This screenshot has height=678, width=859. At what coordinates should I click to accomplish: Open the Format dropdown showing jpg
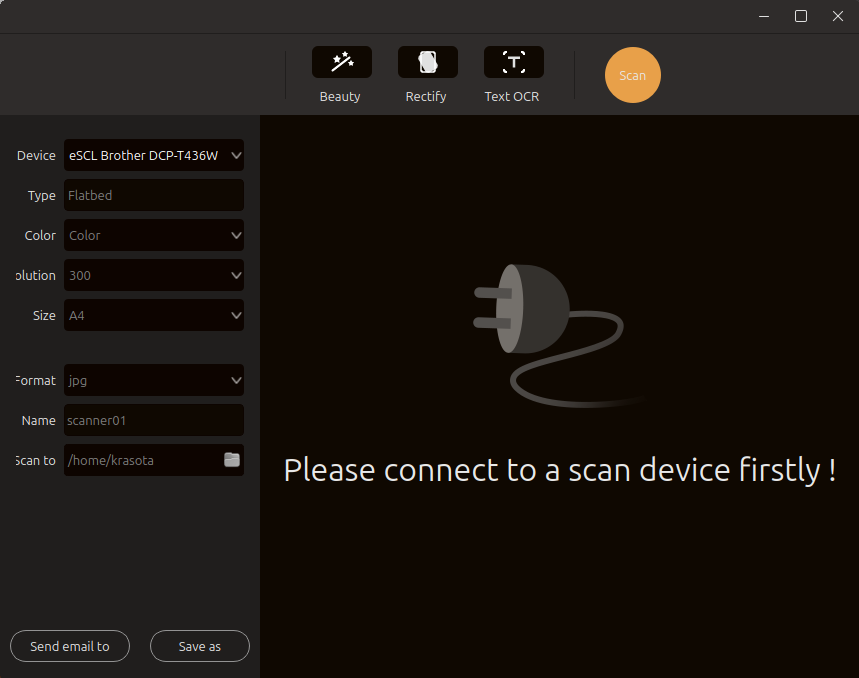[x=154, y=381]
